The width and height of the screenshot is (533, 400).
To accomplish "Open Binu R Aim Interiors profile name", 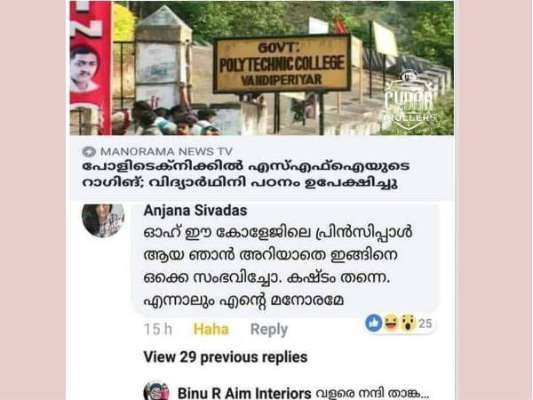I will (244, 393).
